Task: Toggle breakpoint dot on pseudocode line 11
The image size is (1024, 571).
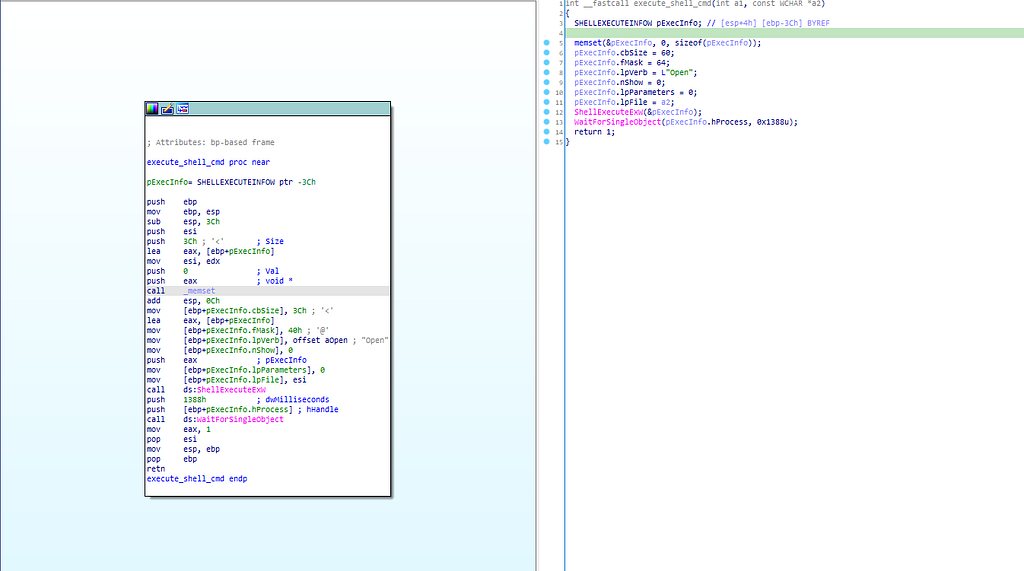Action: click(x=547, y=102)
